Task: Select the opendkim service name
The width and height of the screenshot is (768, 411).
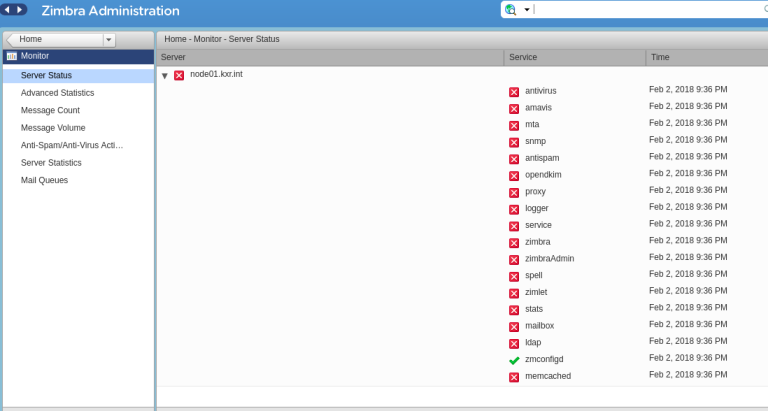Action: [543, 175]
